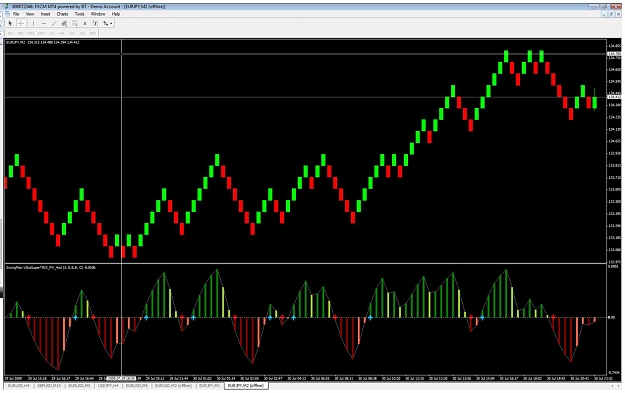Viewport: 625px width, 393px height.
Task: Open the Charts menu
Action: coord(62,14)
